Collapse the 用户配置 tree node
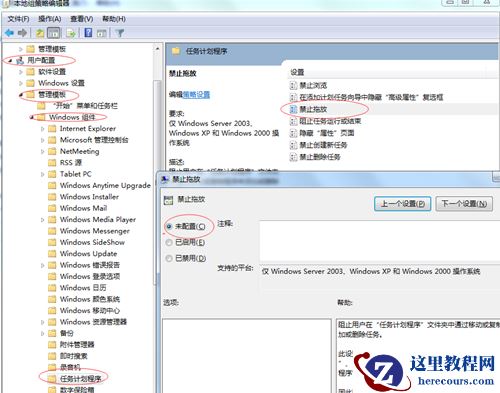500x393 pixels. pos(10,61)
